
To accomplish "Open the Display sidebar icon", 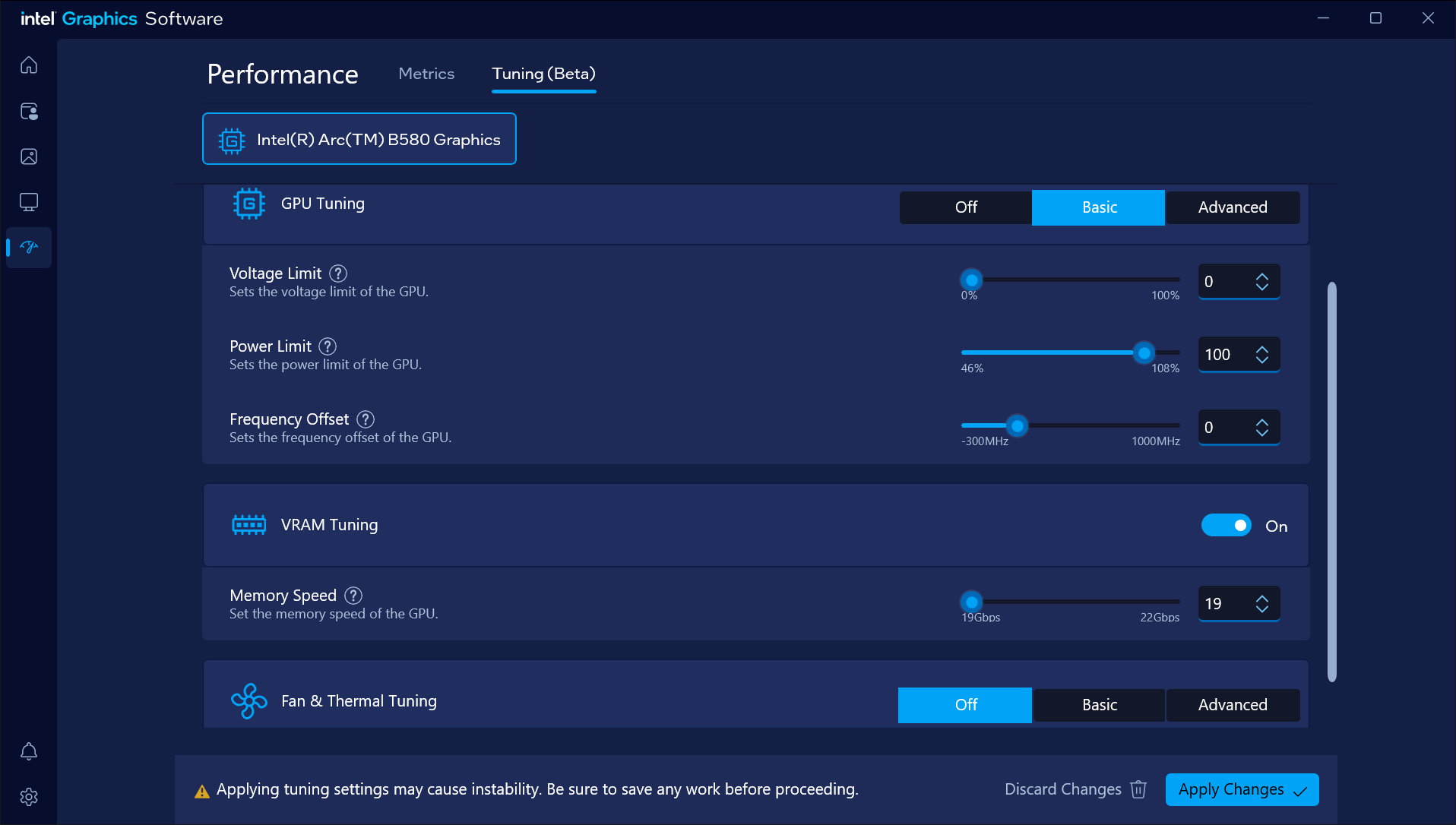I will coord(29,202).
